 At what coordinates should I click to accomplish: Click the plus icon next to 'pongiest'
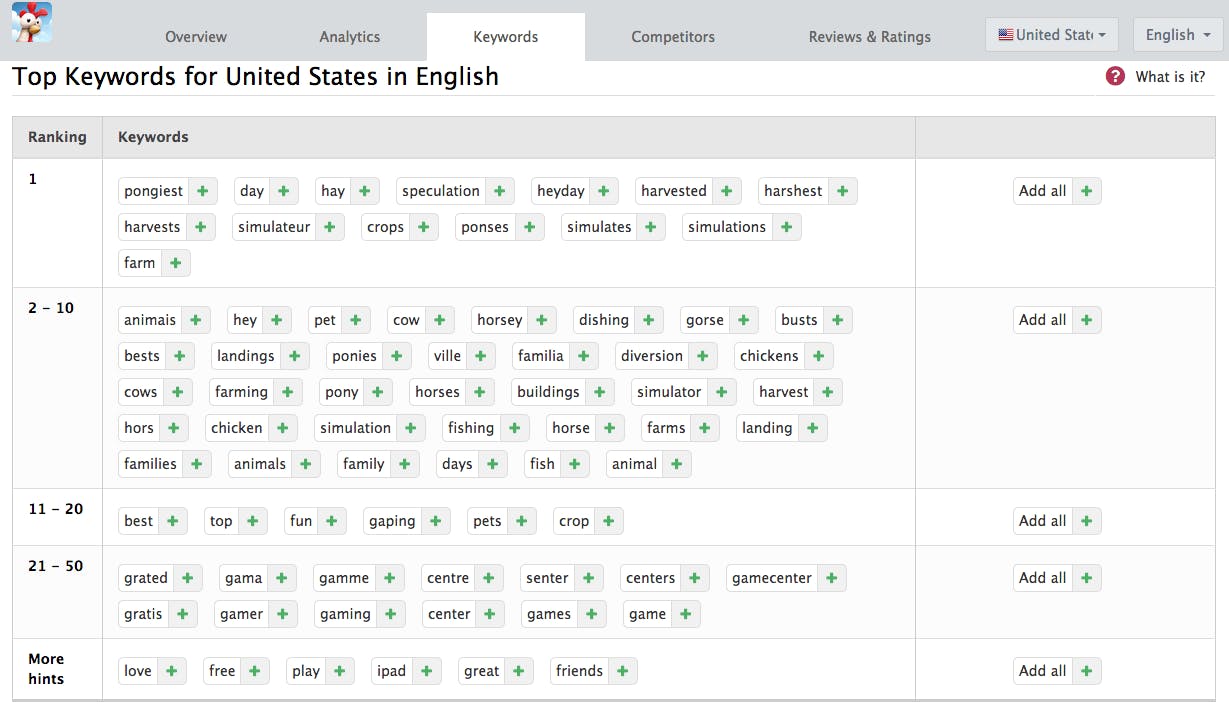202,191
